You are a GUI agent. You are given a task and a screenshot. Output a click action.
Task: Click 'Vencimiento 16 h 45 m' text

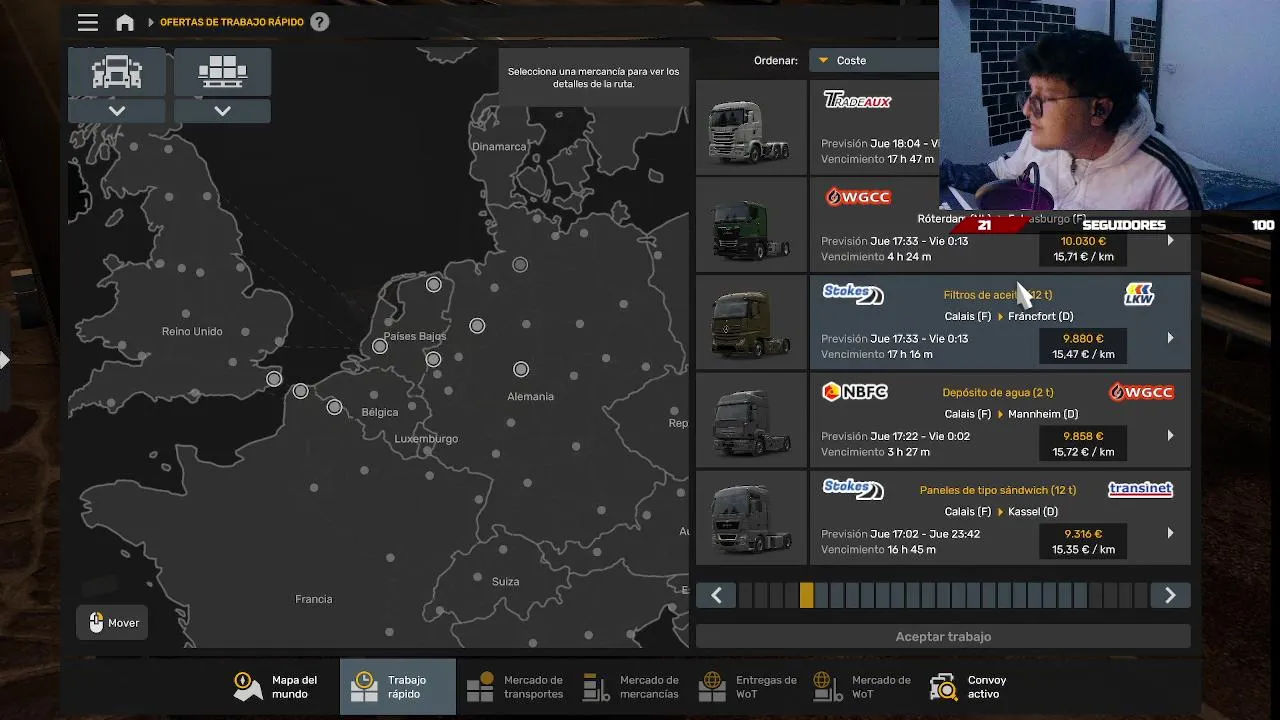878,550
